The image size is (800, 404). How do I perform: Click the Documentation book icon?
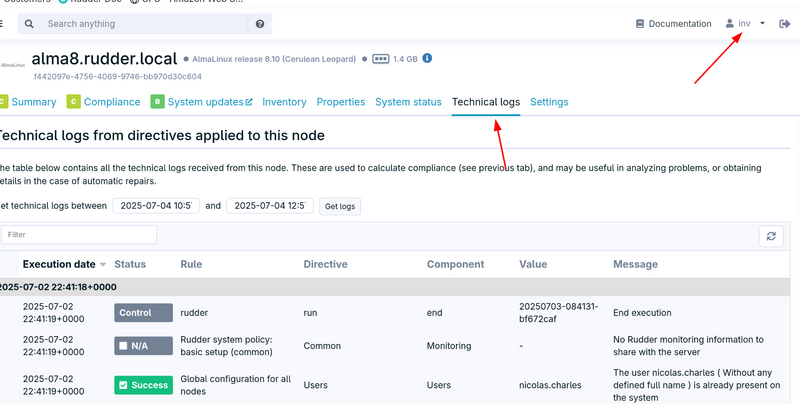coord(640,23)
